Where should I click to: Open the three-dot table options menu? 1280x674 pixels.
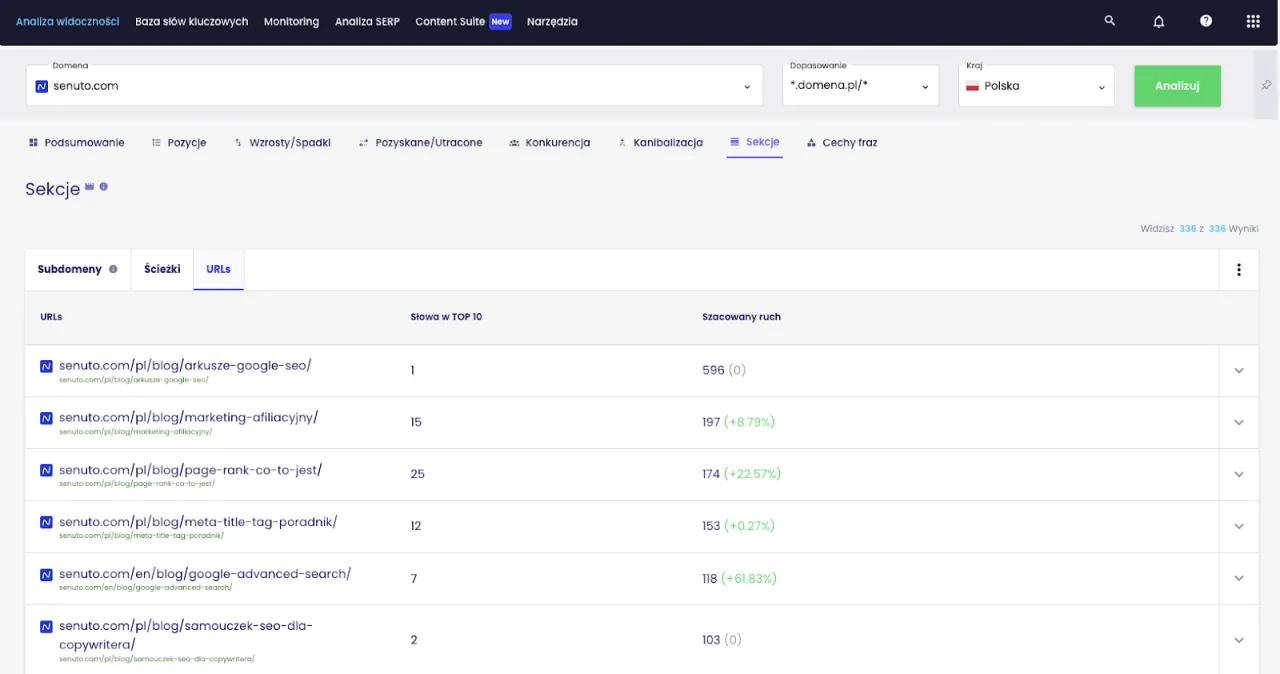tap(1239, 269)
